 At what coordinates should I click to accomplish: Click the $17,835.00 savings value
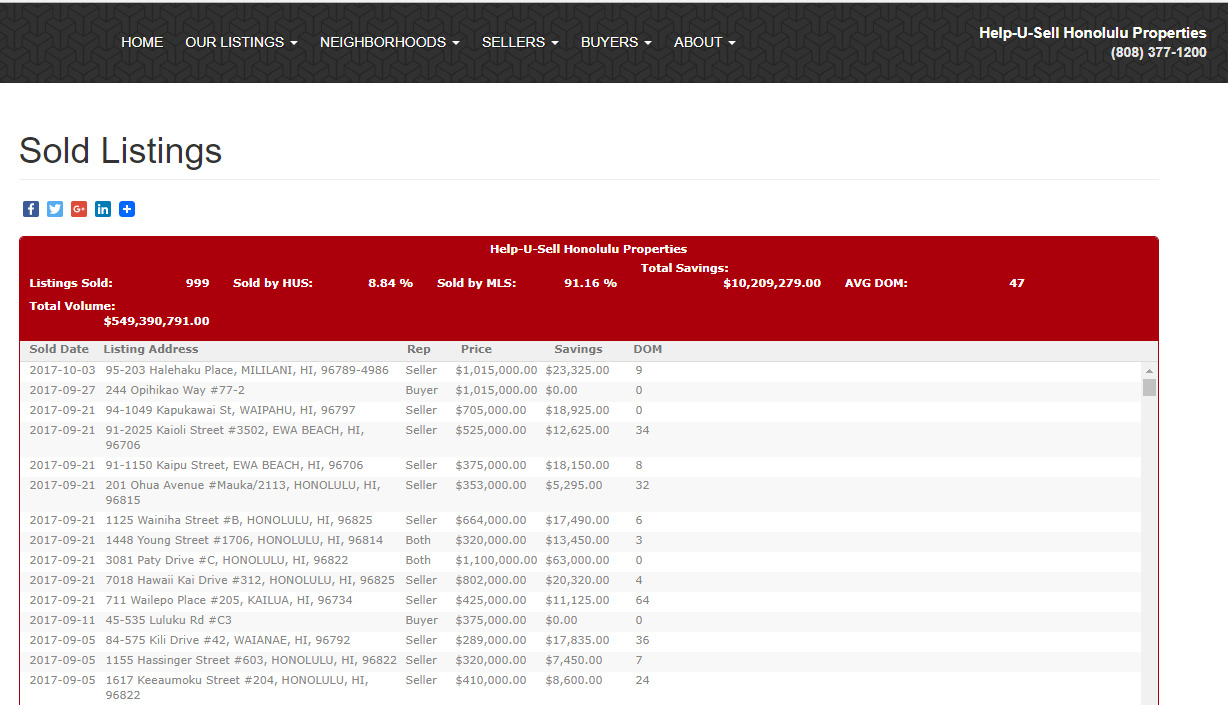[577, 640]
